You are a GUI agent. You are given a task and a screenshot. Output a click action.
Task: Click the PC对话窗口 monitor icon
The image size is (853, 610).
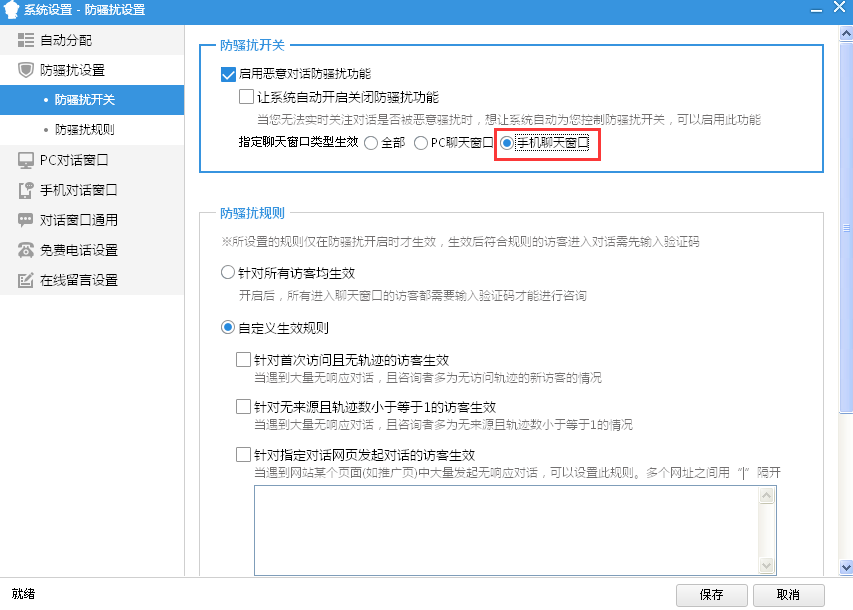pos(26,160)
